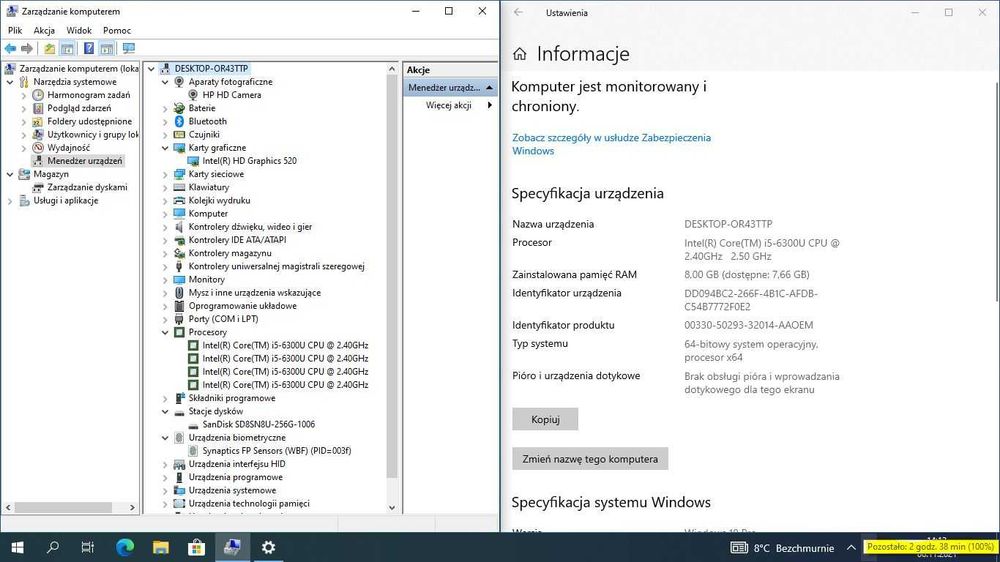This screenshot has height=562, width=1000.
Task: Select SanDisk SD8SN8U-256G-1006 drive
Action: click(x=258, y=424)
